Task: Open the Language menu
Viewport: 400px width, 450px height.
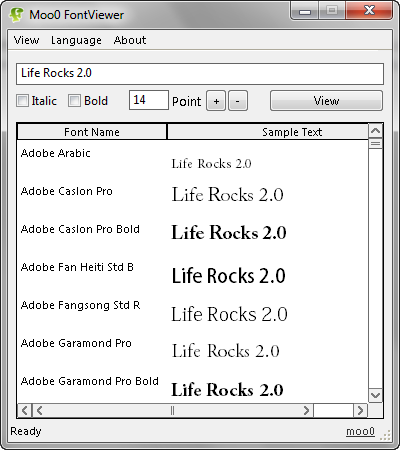Action: point(76,40)
